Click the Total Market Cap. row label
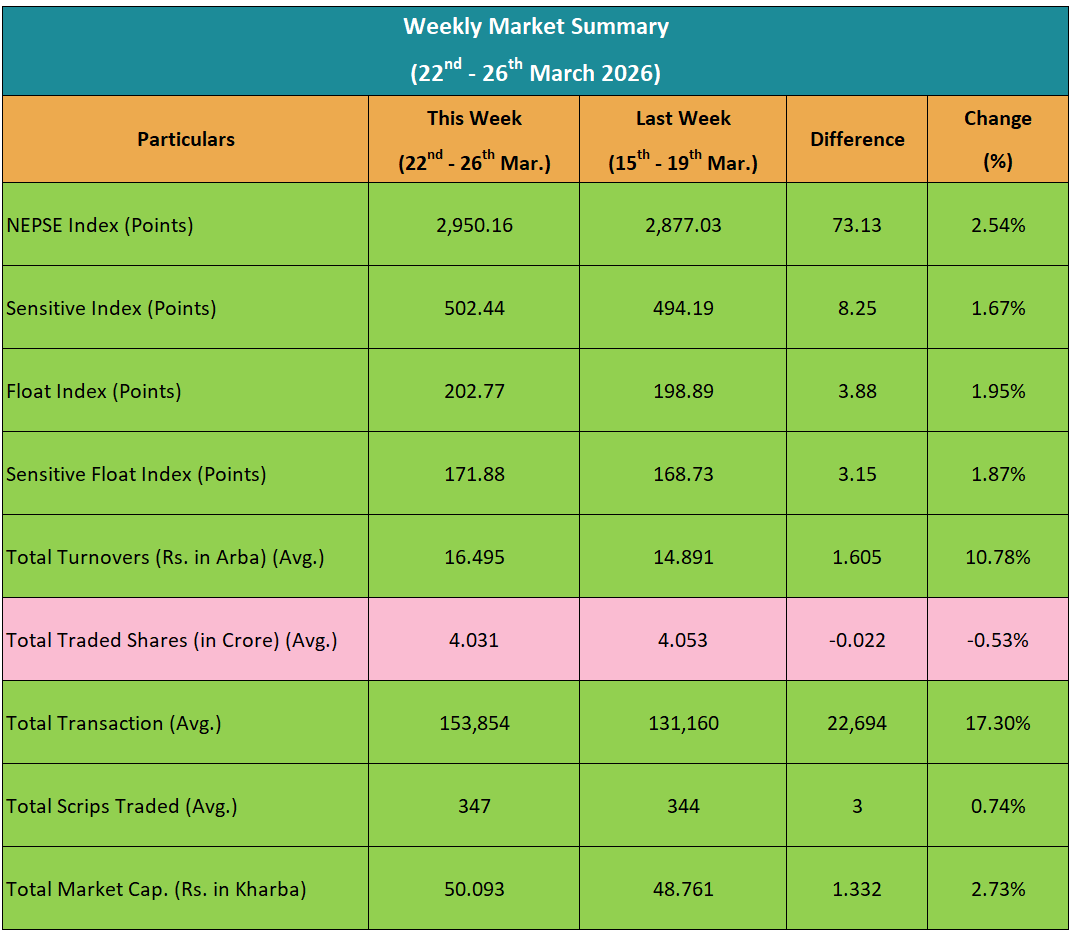Image resolution: width=1069 pixels, height=932 pixels. coord(156,889)
